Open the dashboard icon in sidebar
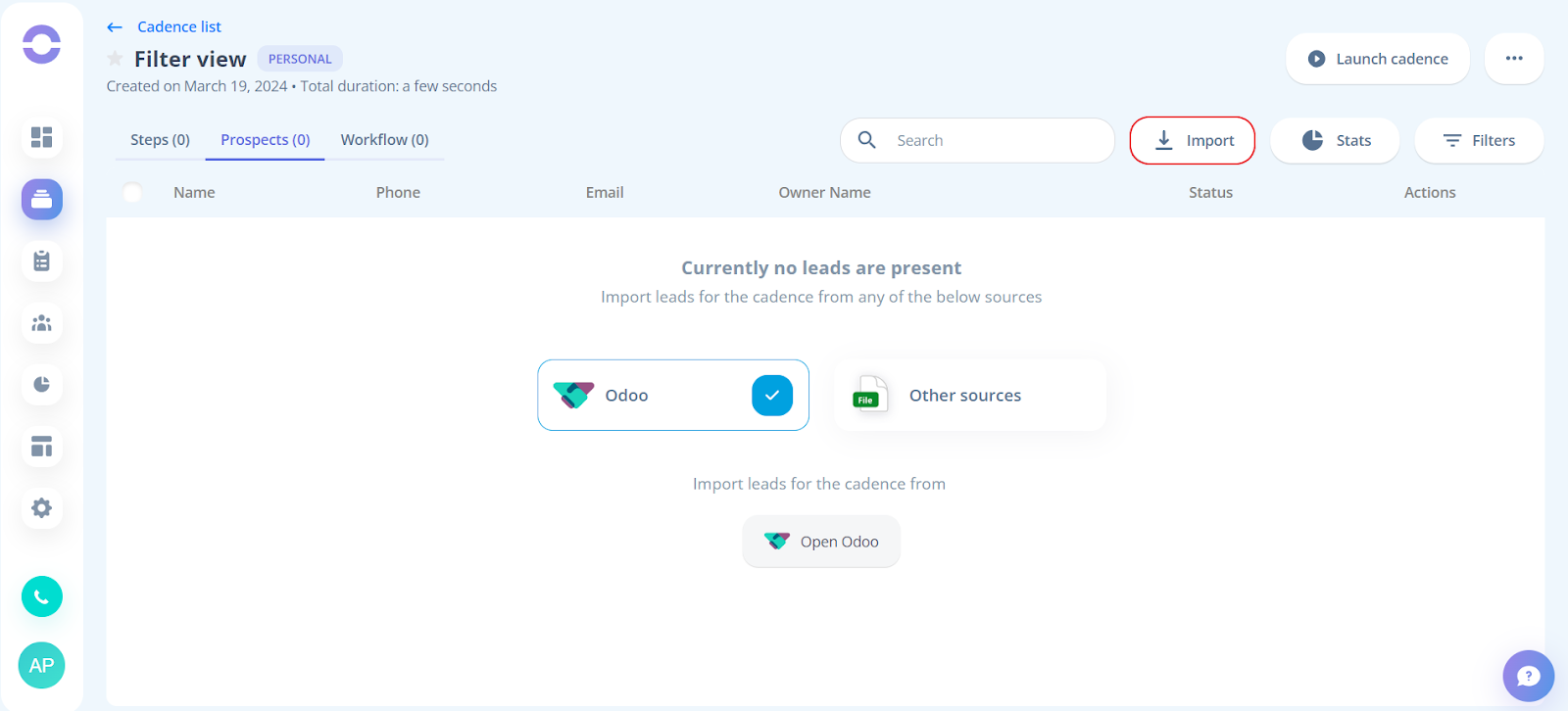The height and width of the screenshot is (711, 1568). point(41,137)
